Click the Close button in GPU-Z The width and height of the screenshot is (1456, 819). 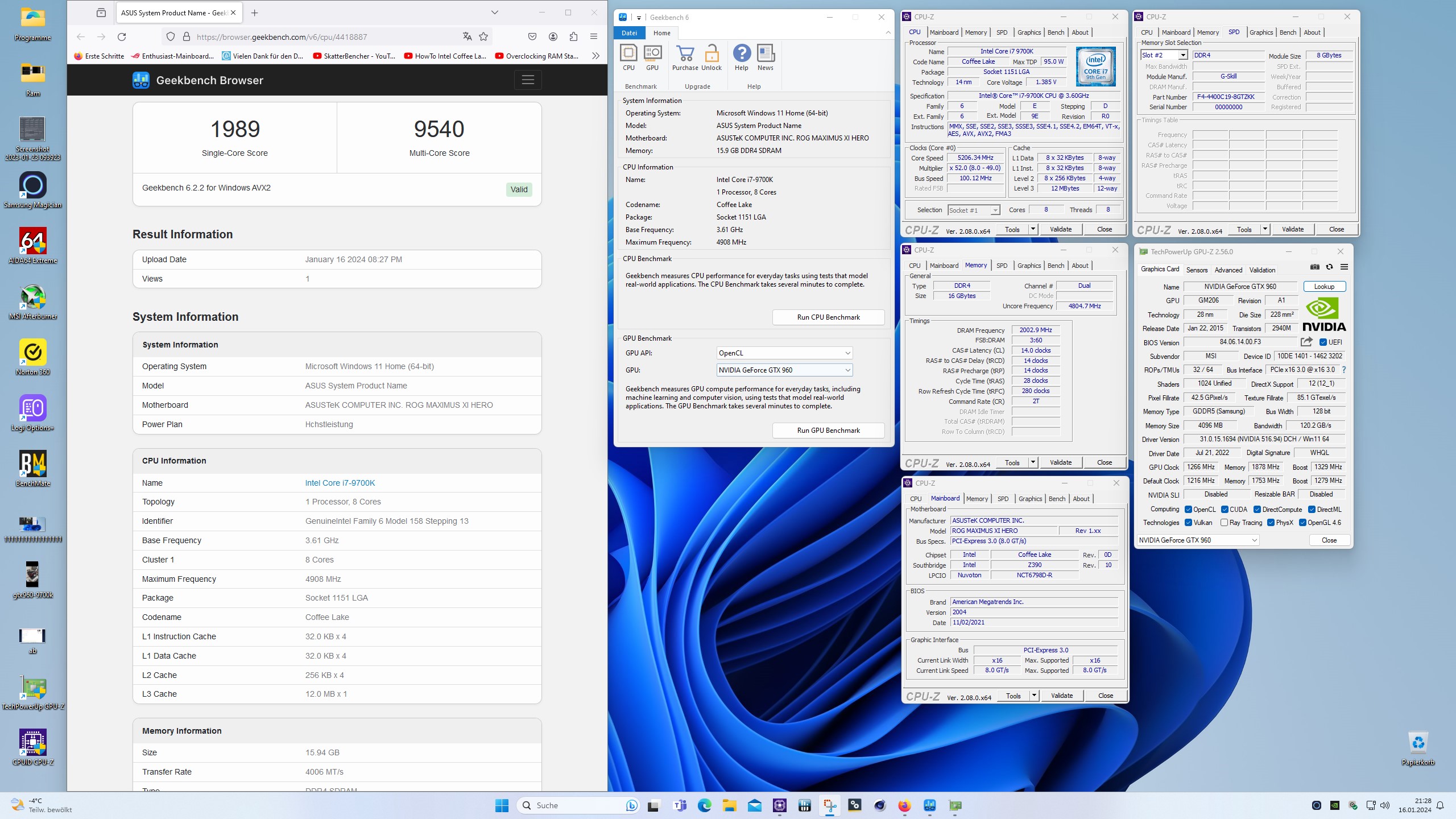click(1329, 540)
